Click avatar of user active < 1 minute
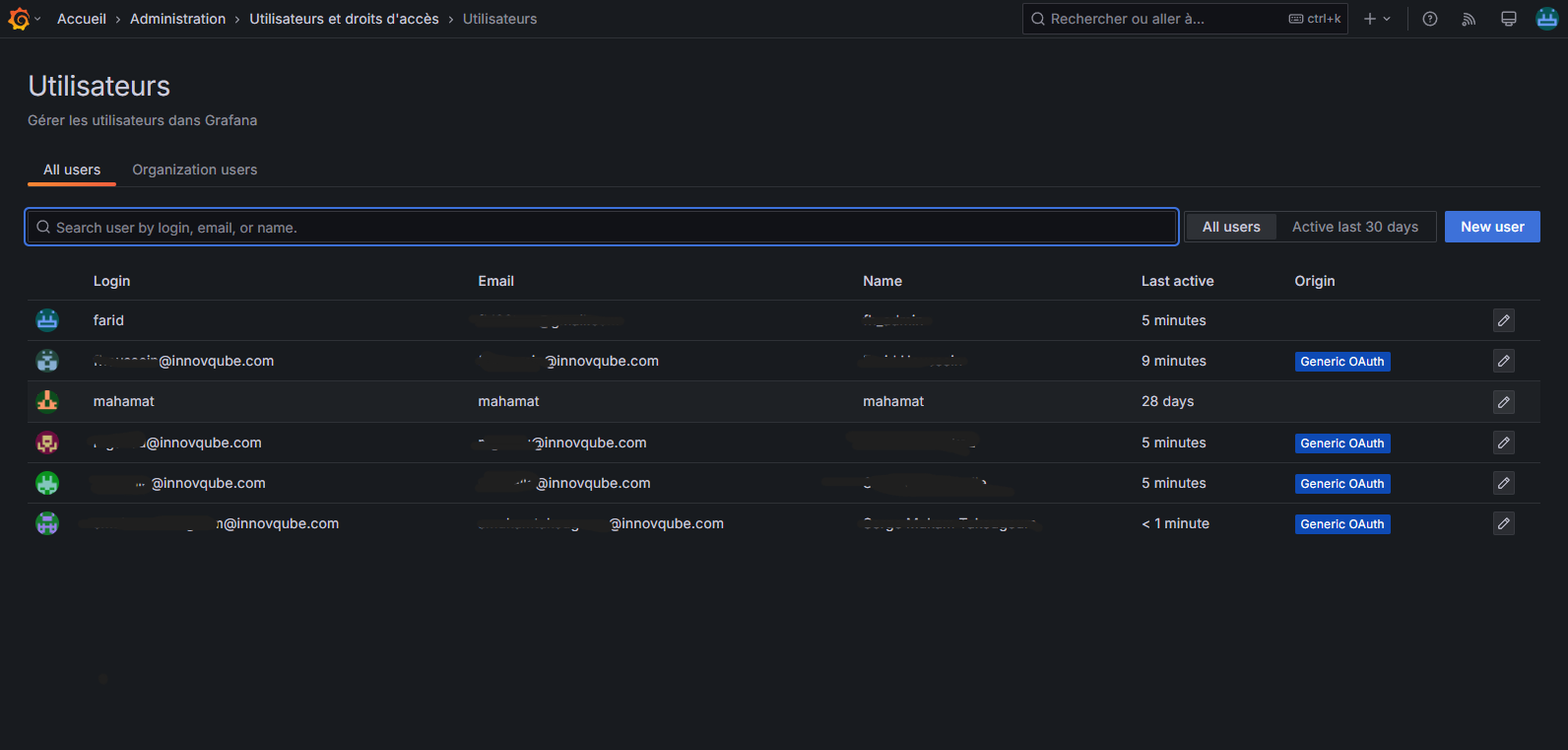Image resolution: width=1568 pixels, height=750 pixels. tap(47, 523)
